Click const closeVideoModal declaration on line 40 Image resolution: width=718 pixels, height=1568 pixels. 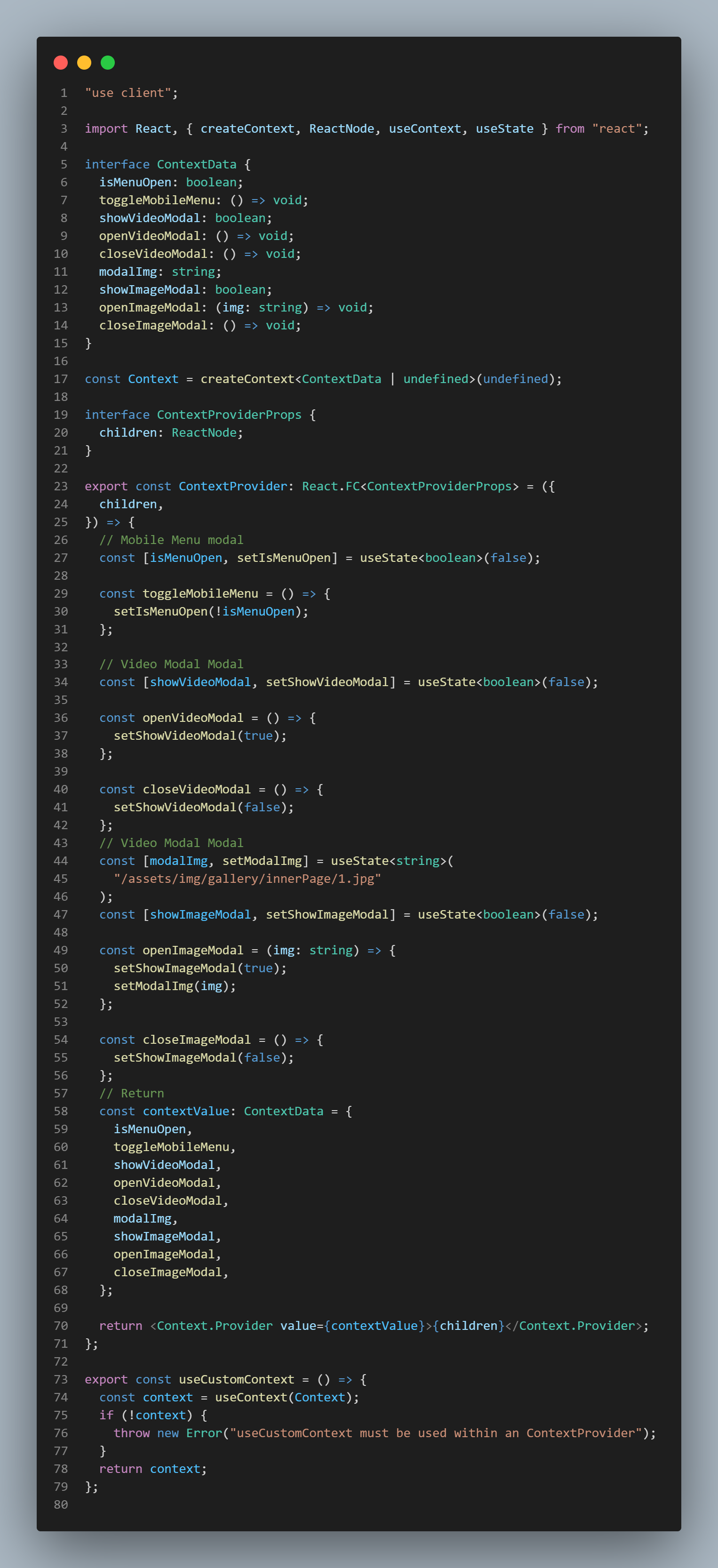[175, 790]
